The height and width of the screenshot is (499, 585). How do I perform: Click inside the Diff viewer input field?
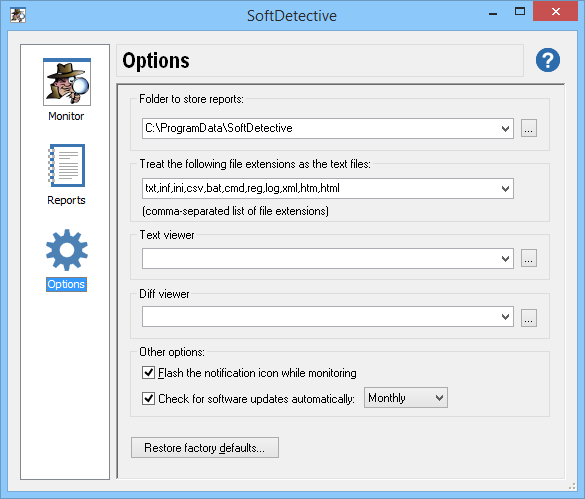pos(321,317)
